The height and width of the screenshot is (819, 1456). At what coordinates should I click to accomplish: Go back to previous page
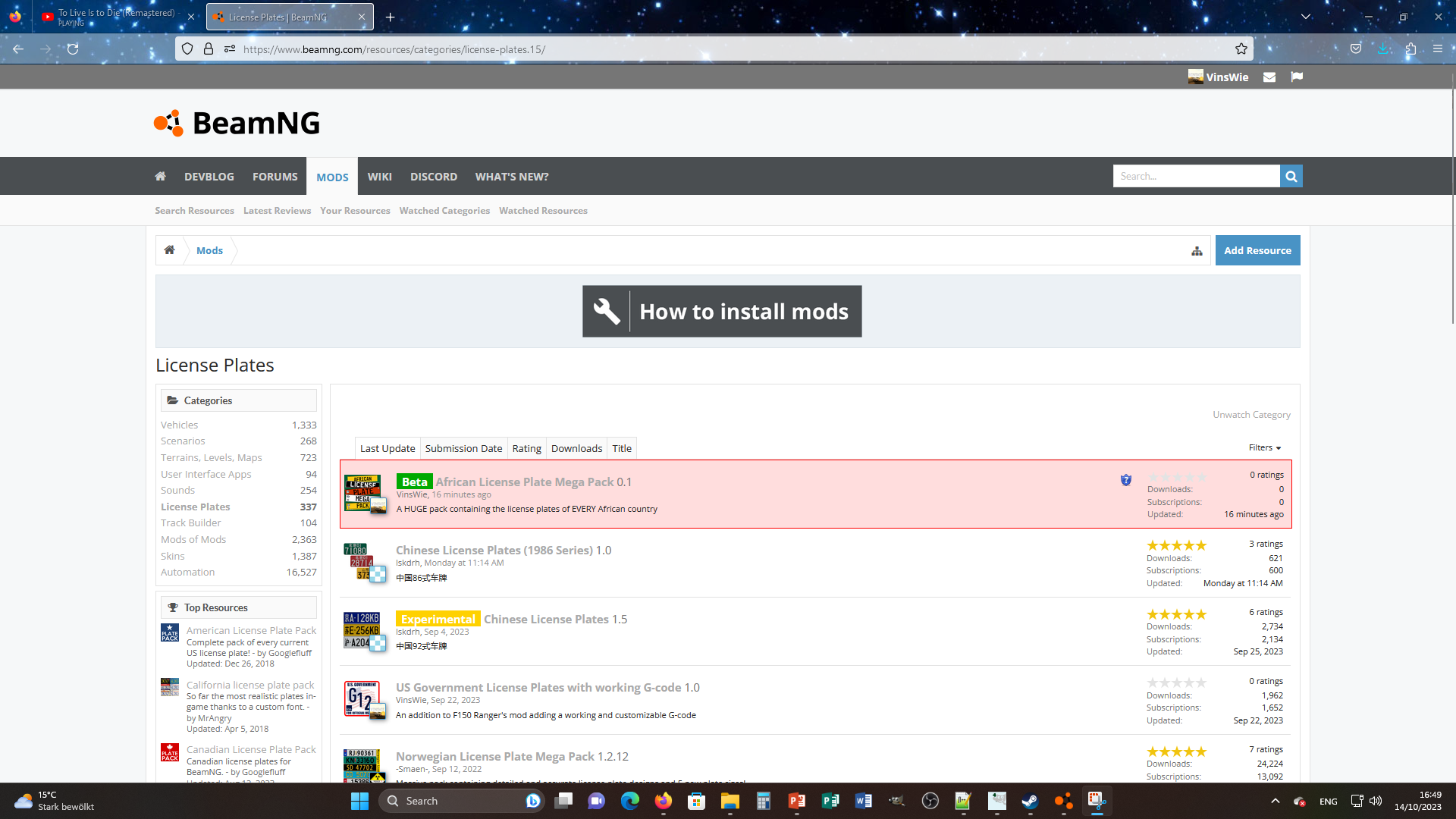click(x=18, y=49)
